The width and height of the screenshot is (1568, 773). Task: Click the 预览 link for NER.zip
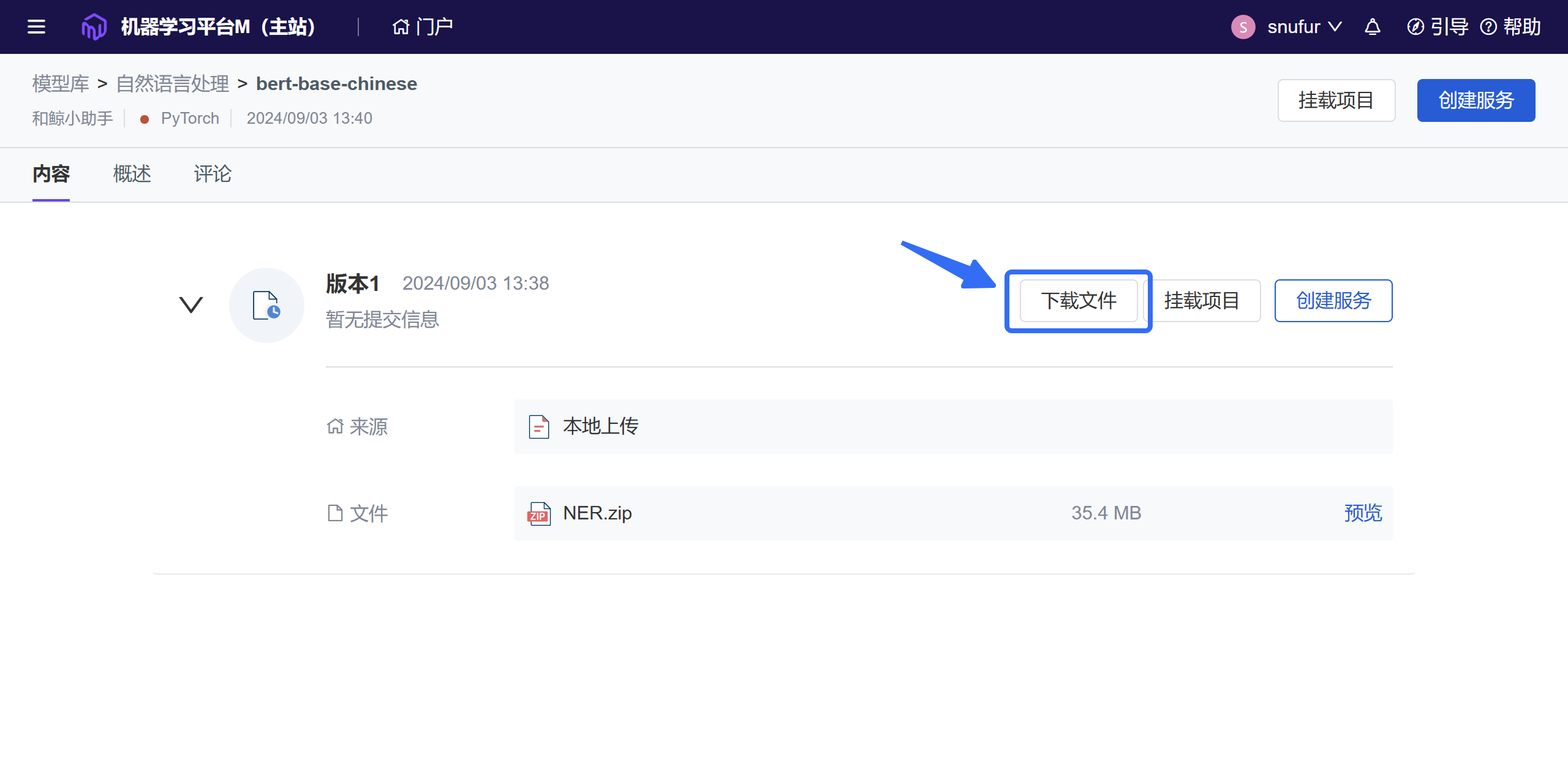(1363, 513)
